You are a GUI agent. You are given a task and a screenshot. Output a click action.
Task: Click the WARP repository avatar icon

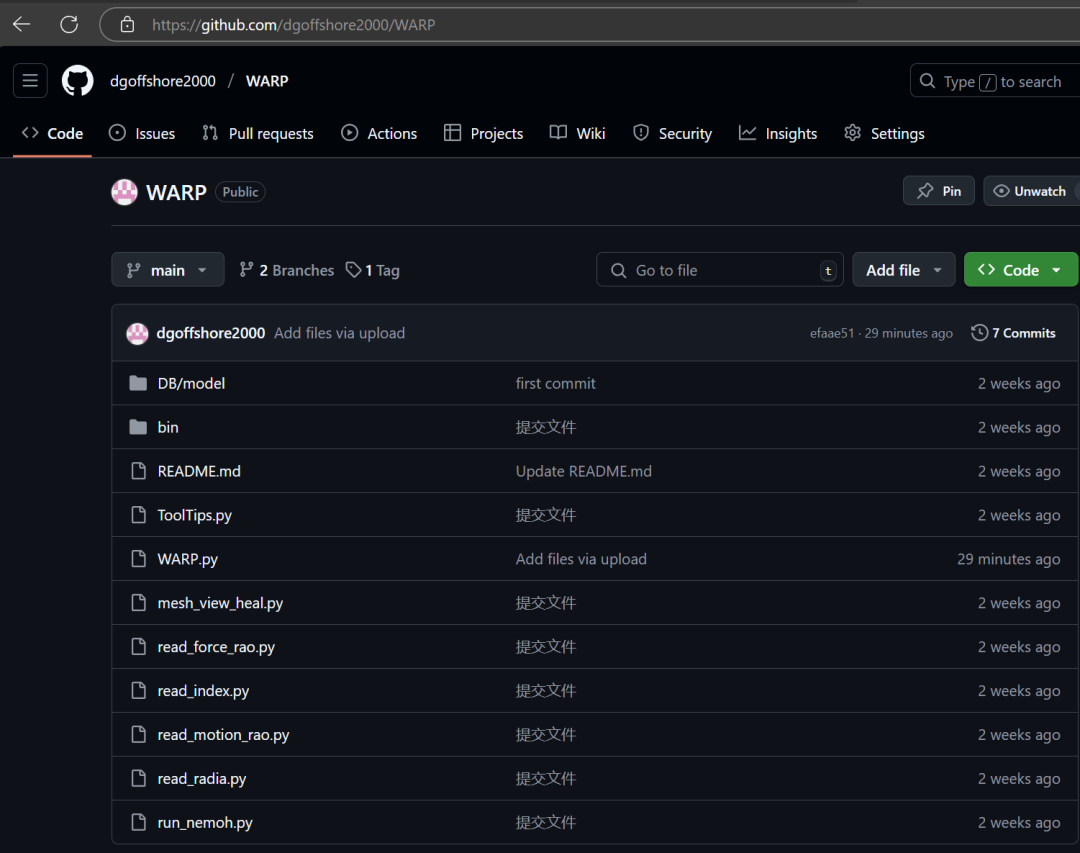[124, 192]
